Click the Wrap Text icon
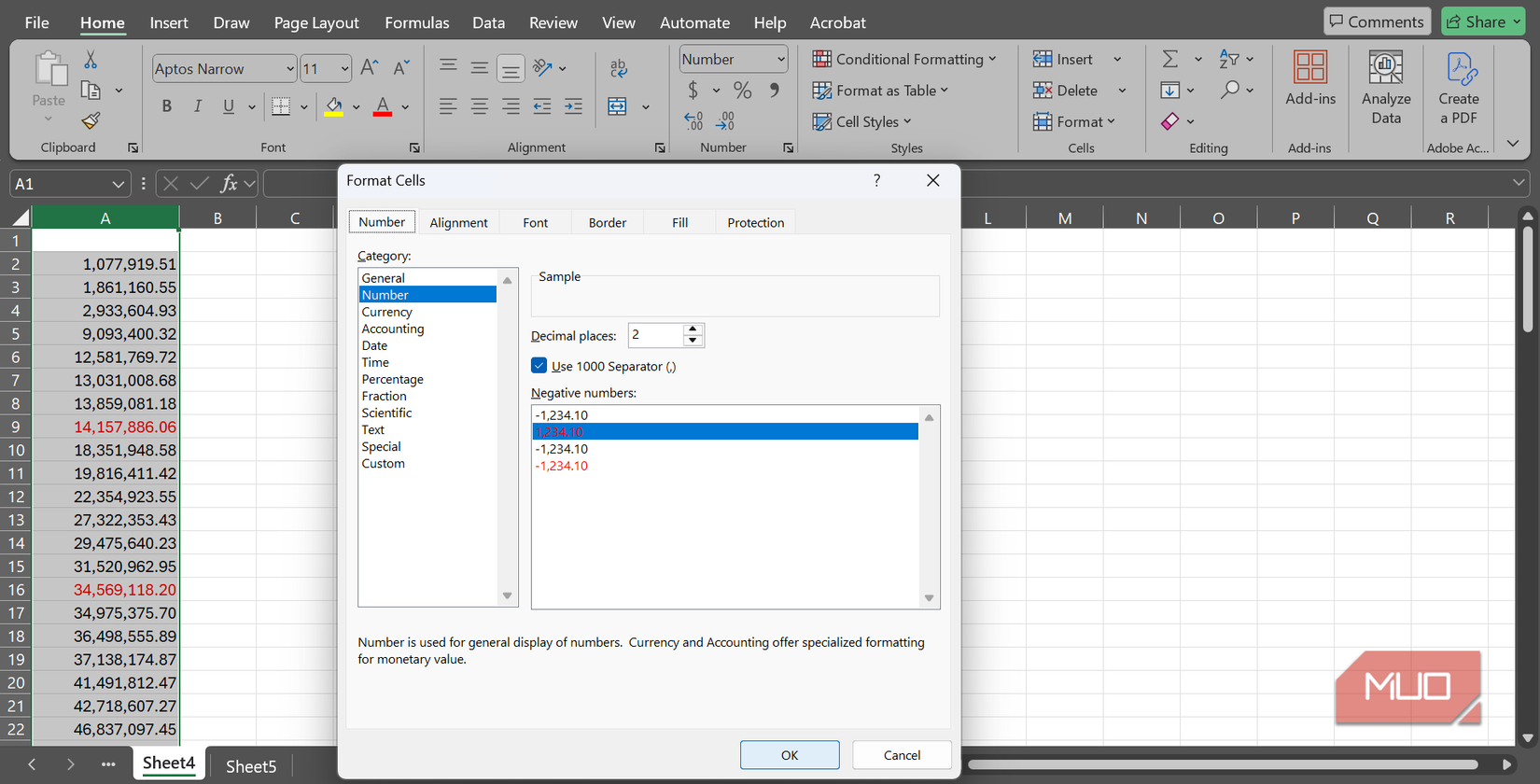This screenshot has width=1540, height=784. pyautogui.click(x=618, y=67)
